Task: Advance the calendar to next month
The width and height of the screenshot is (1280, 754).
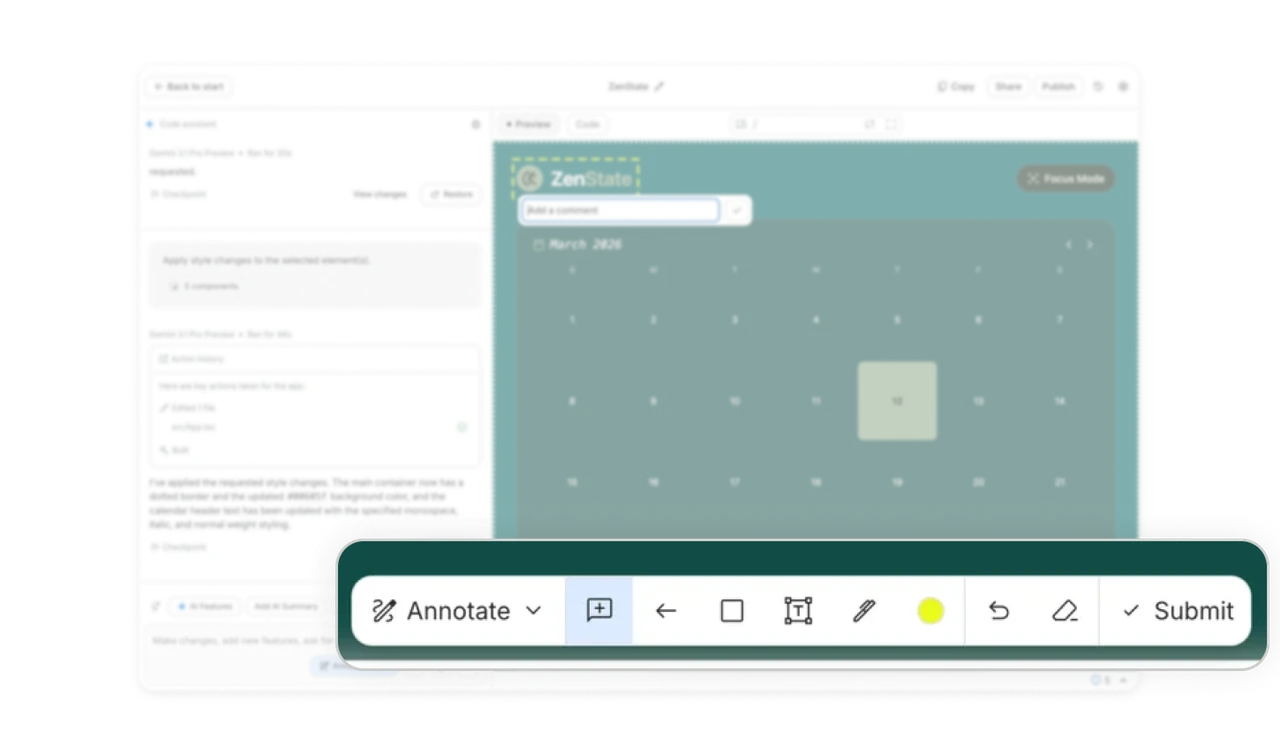Action: (x=1090, y=243)
